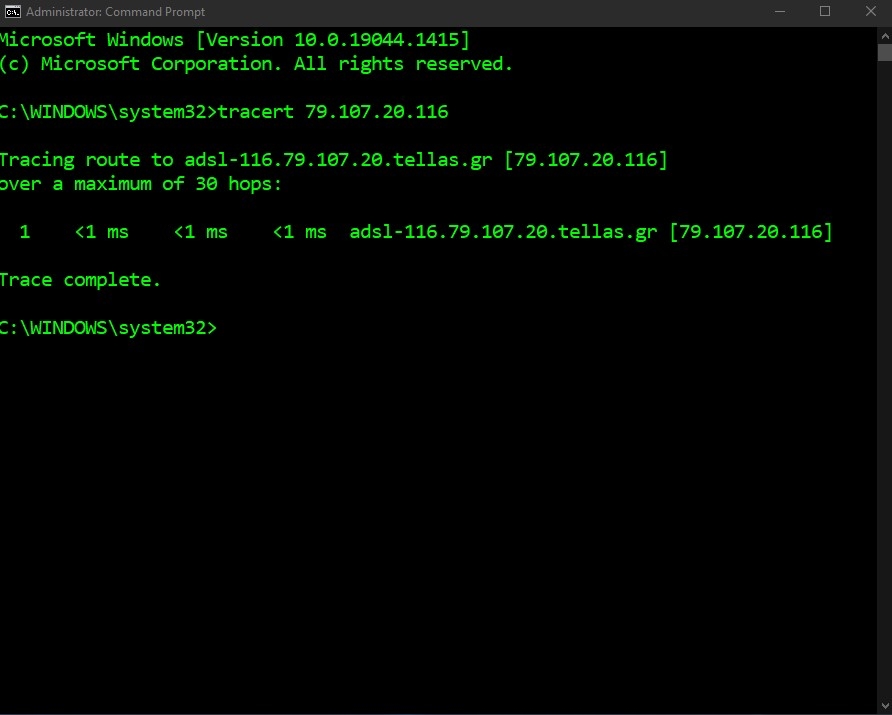The width and height of the screenshot is (892, 715).
Task: Click the active C:\WINDOWS\system32 prompt line
Action: click(110, 327)
